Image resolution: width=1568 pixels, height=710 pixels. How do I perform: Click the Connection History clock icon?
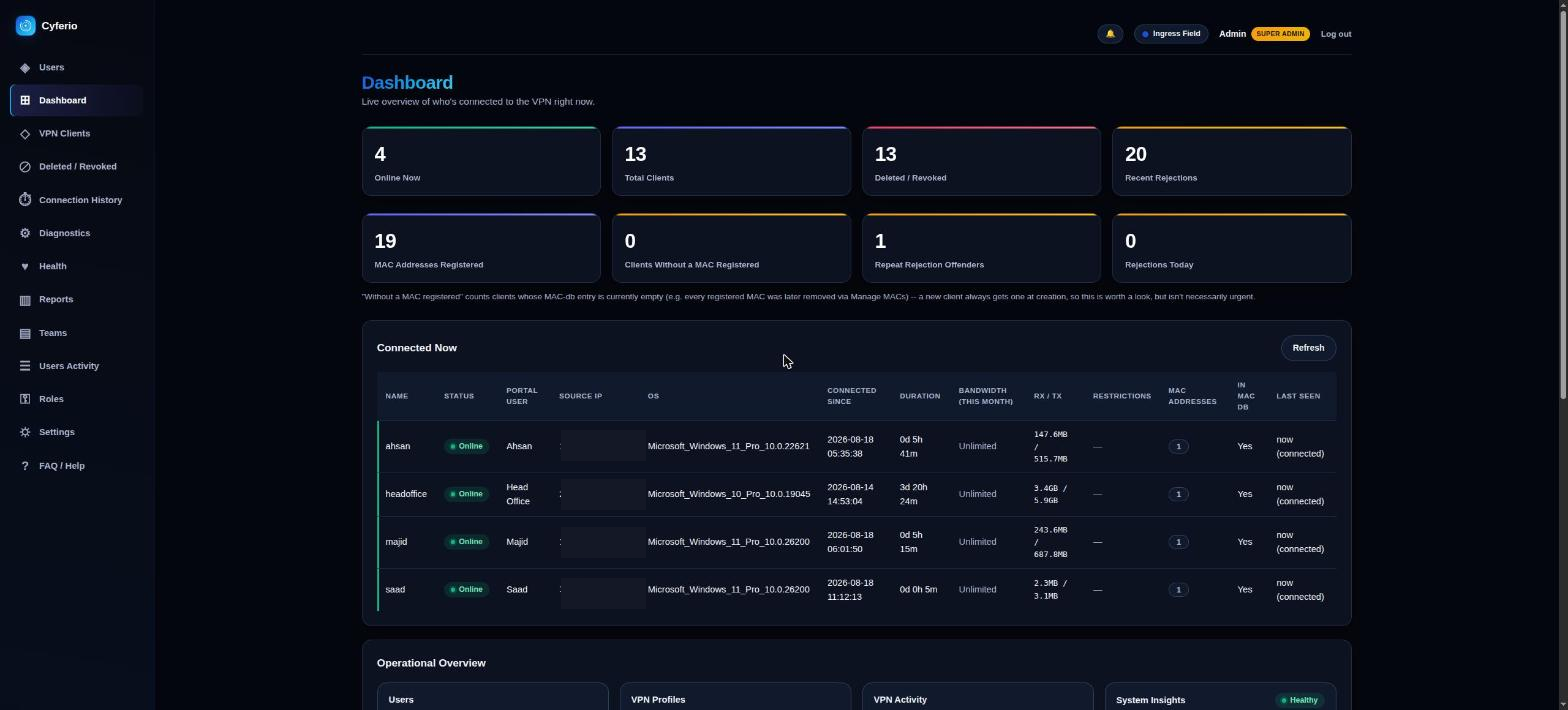[x=25, y=200]
